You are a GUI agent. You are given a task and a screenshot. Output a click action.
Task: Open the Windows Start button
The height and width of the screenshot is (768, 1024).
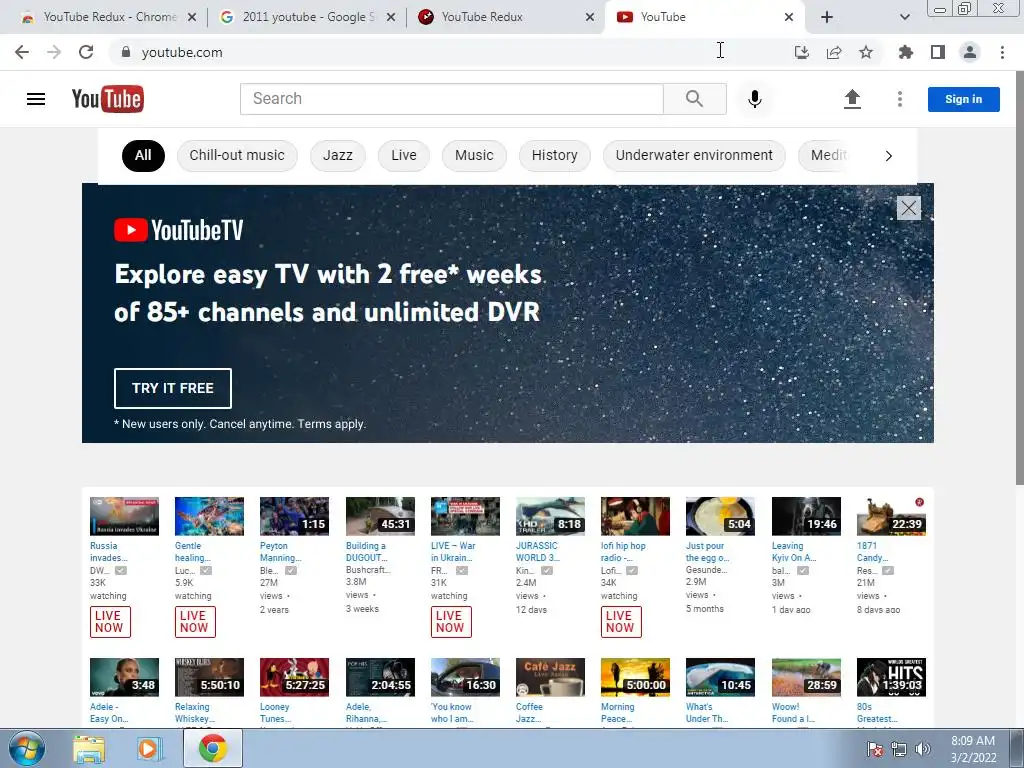pyautogui.click(x=27, y=749)
